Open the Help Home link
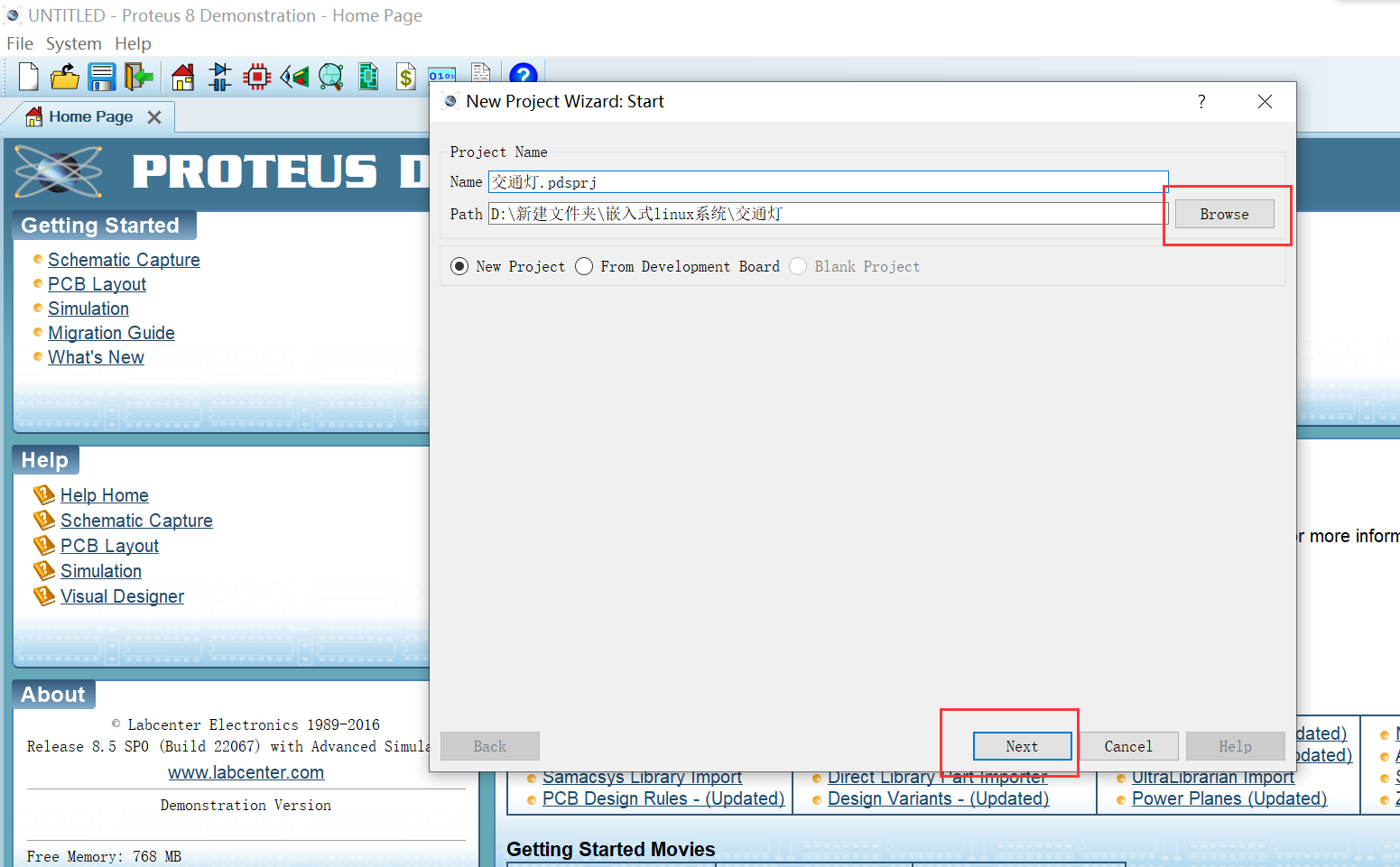The height and width of the screenshot is (867, 1400). pos(105,495)
